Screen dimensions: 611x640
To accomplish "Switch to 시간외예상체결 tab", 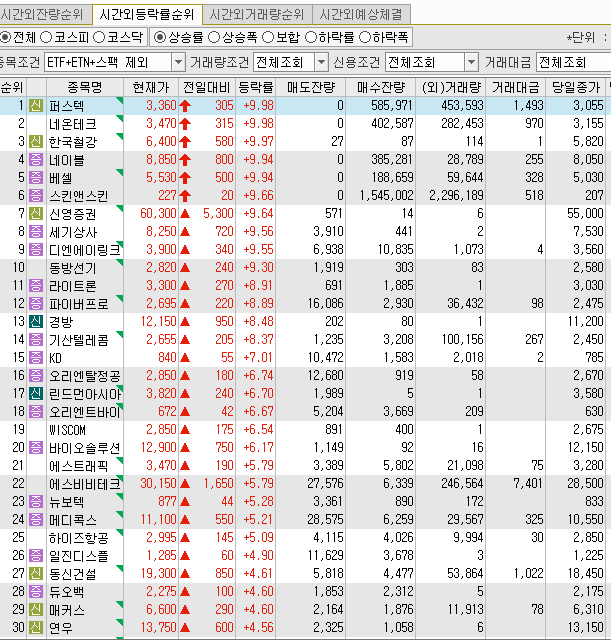I will pos(361,15).
